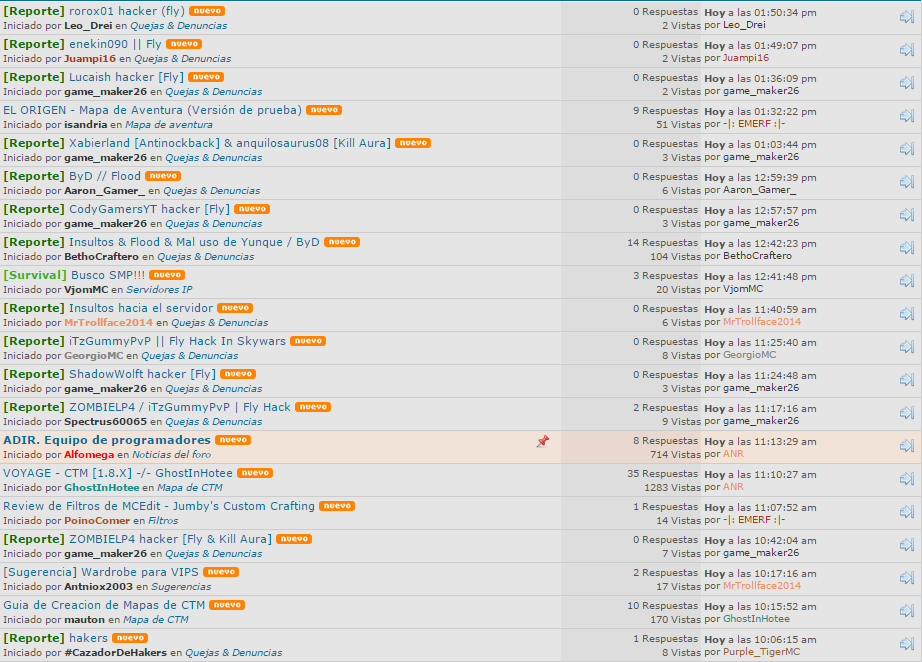Open Review de Filtros de MCEdit thread
The height and width of the screenshot is (662, 922).
(159, 506)
